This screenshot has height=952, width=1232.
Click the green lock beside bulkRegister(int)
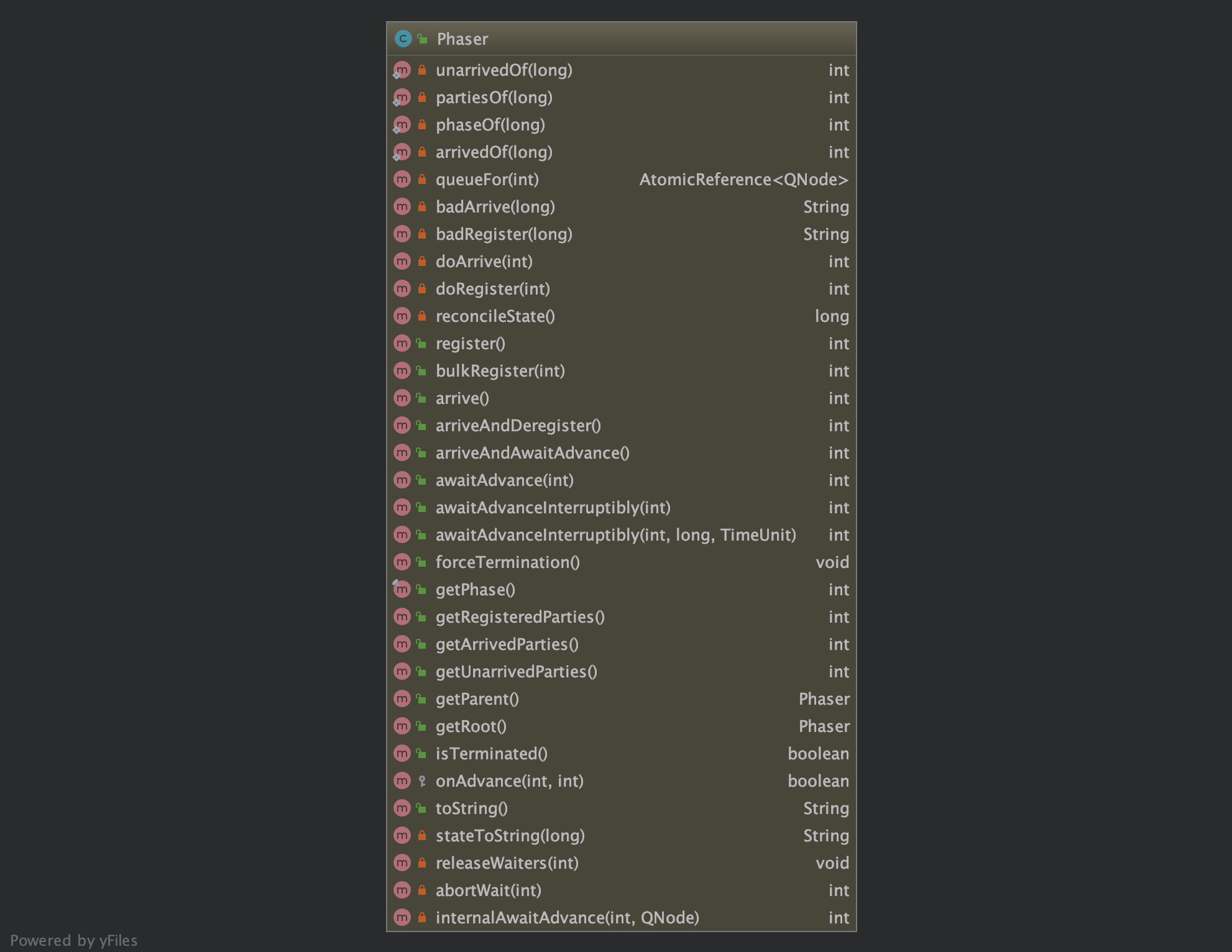[x=421, y=371]
